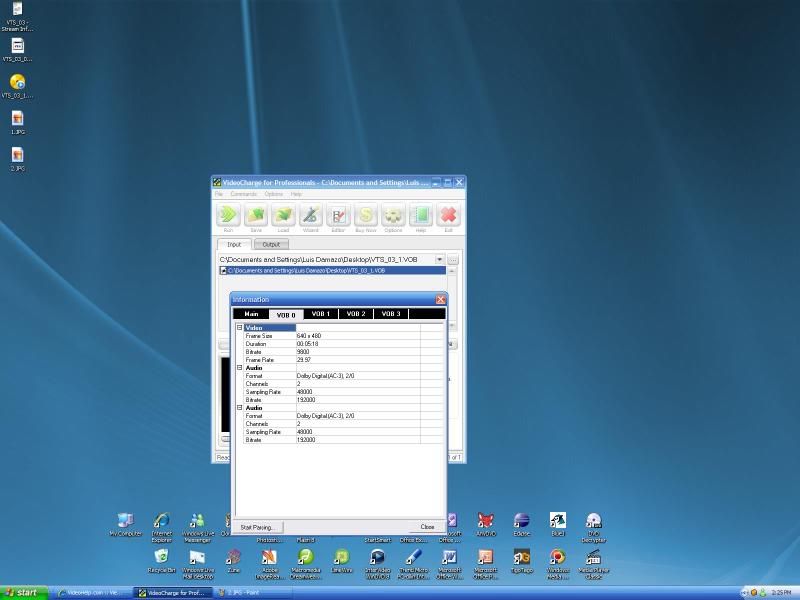Click the Frame Rate value "29.97"

(x=304, y=360)
